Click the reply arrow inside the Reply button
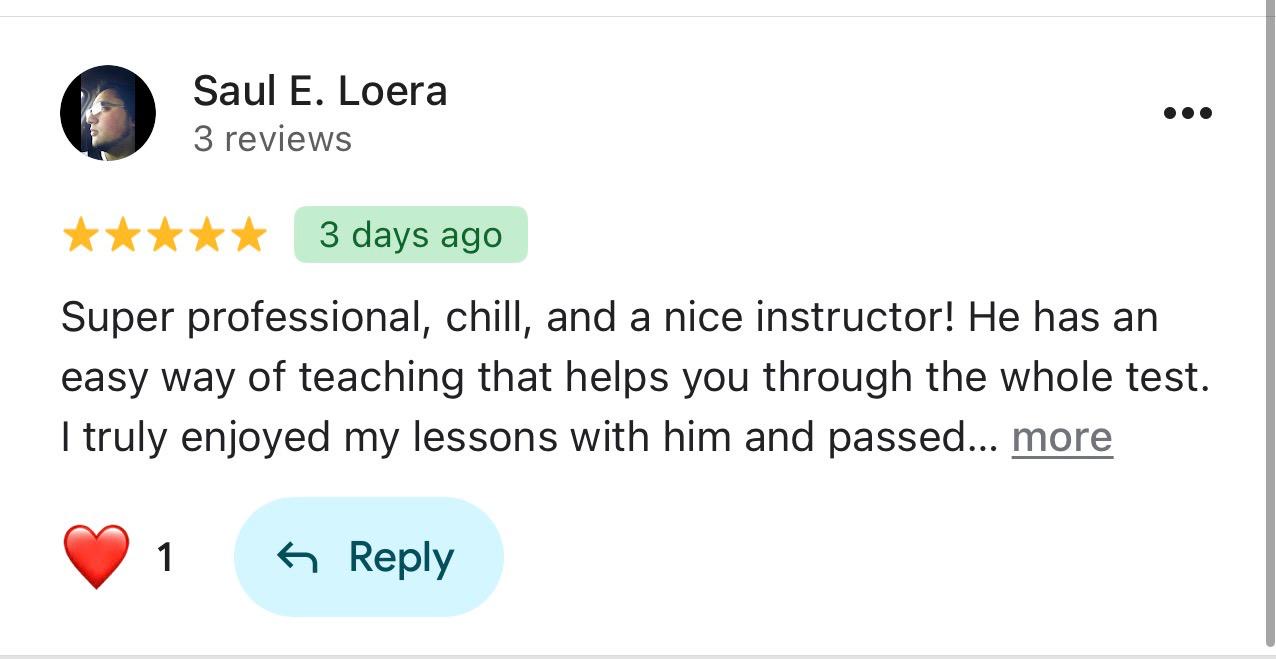 (x=298, y=557)
